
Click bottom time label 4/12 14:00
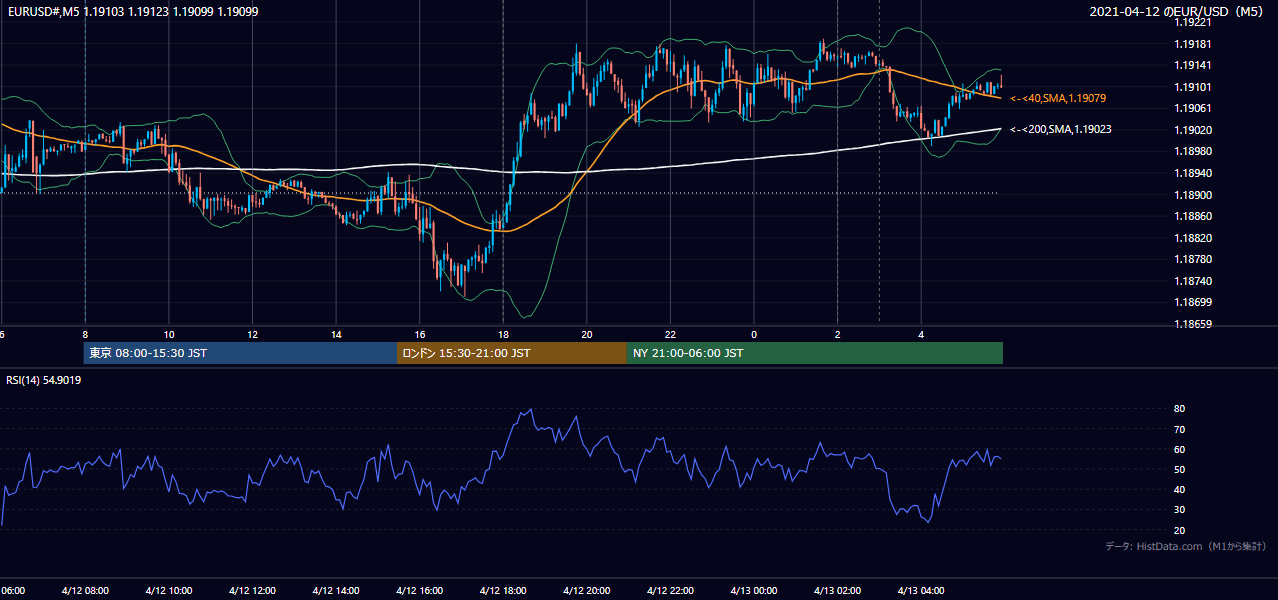coord(335,591)
